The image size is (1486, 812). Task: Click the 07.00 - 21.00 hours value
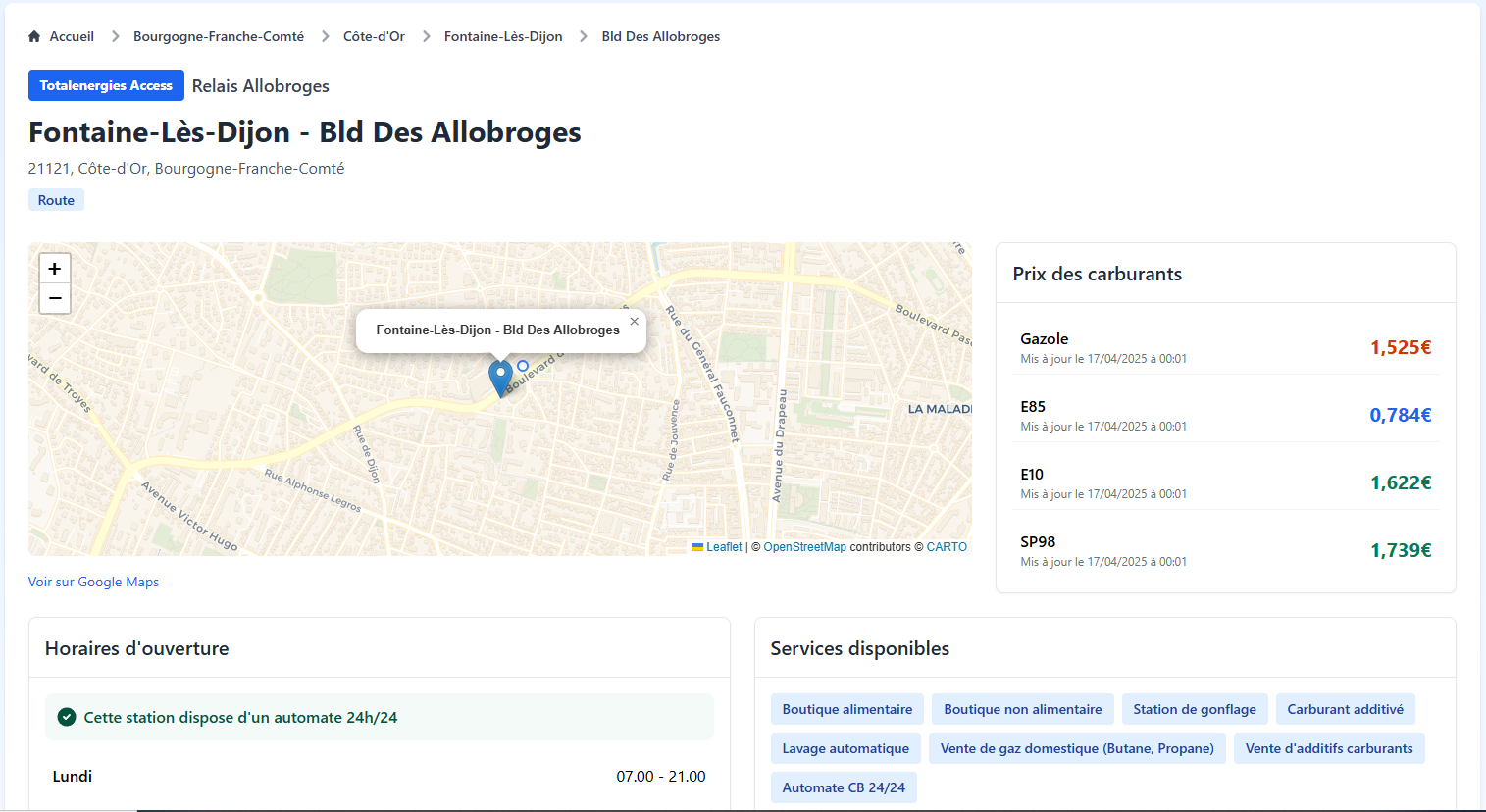[661, 776]
